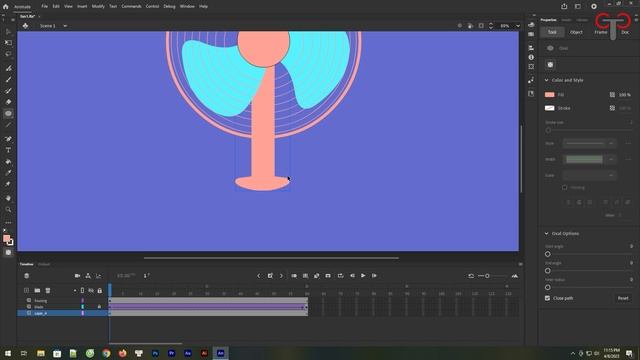The image size is (640, 360).
Task: Open the stage zoom percentage dropdown
Action: (x=518, y=26)
